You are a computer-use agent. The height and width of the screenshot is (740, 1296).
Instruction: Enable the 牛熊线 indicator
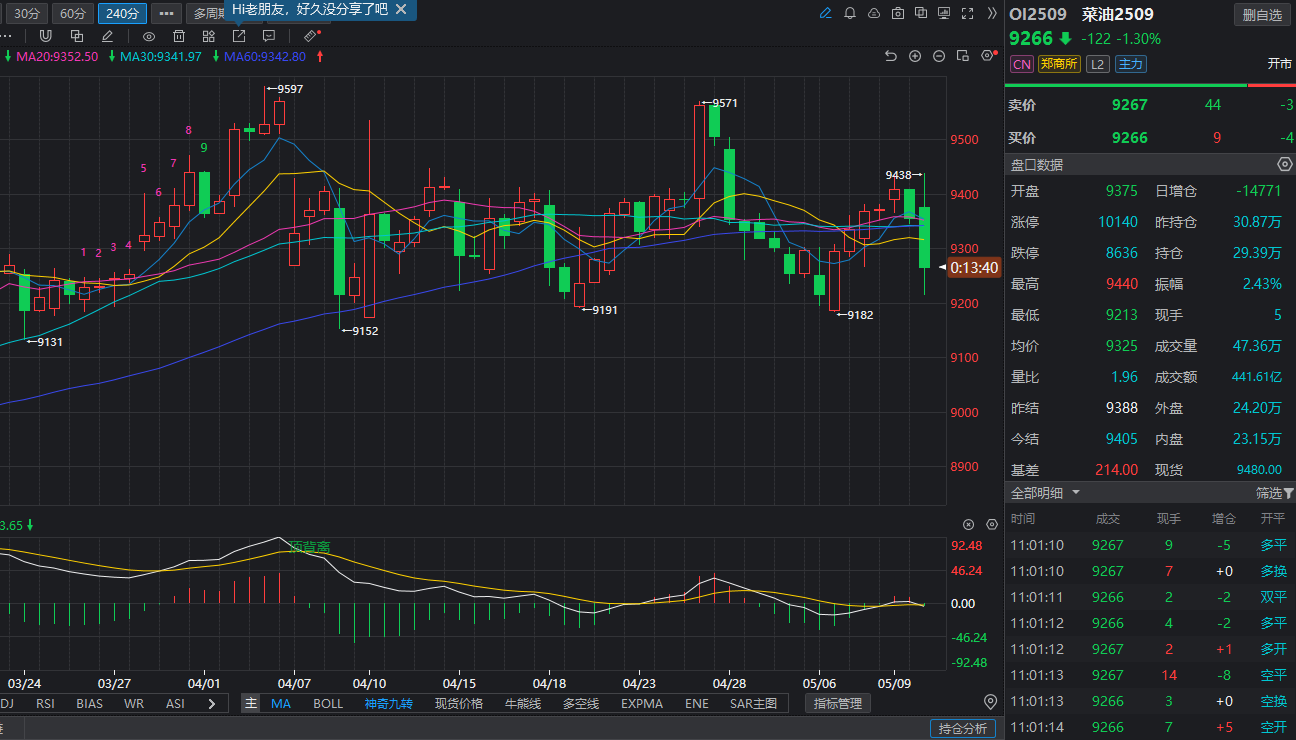[523, 703]
